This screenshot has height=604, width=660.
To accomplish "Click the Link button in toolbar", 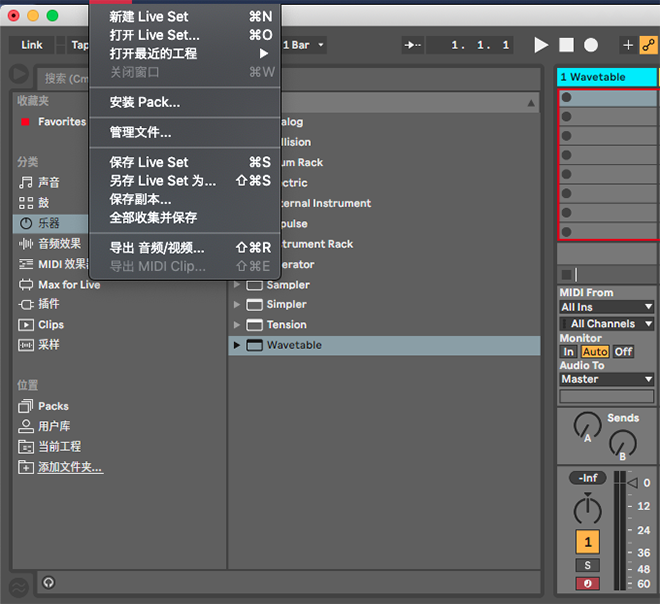I will 32,45.
